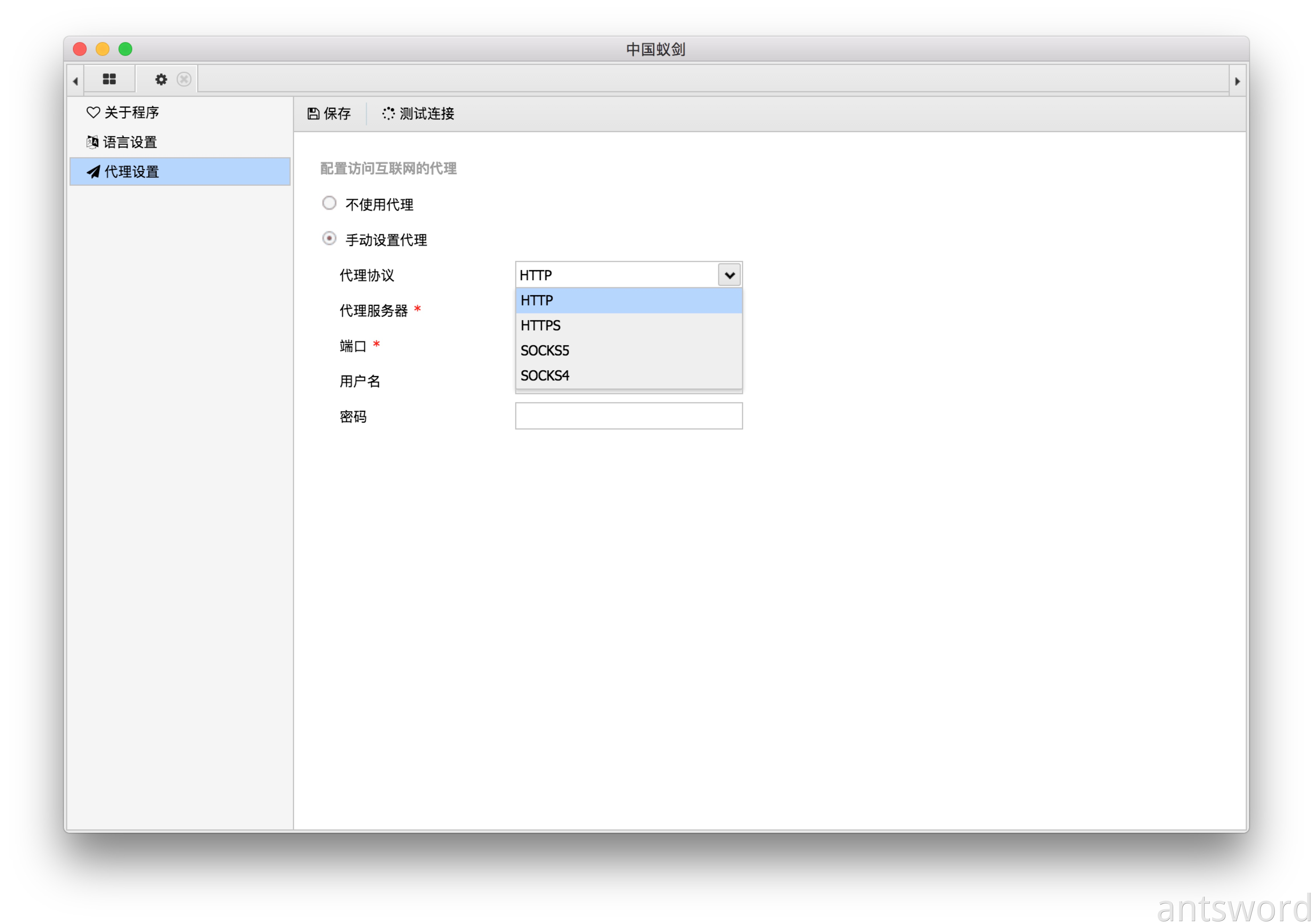Click heart icon beside 关于程序

click(93, 113)
